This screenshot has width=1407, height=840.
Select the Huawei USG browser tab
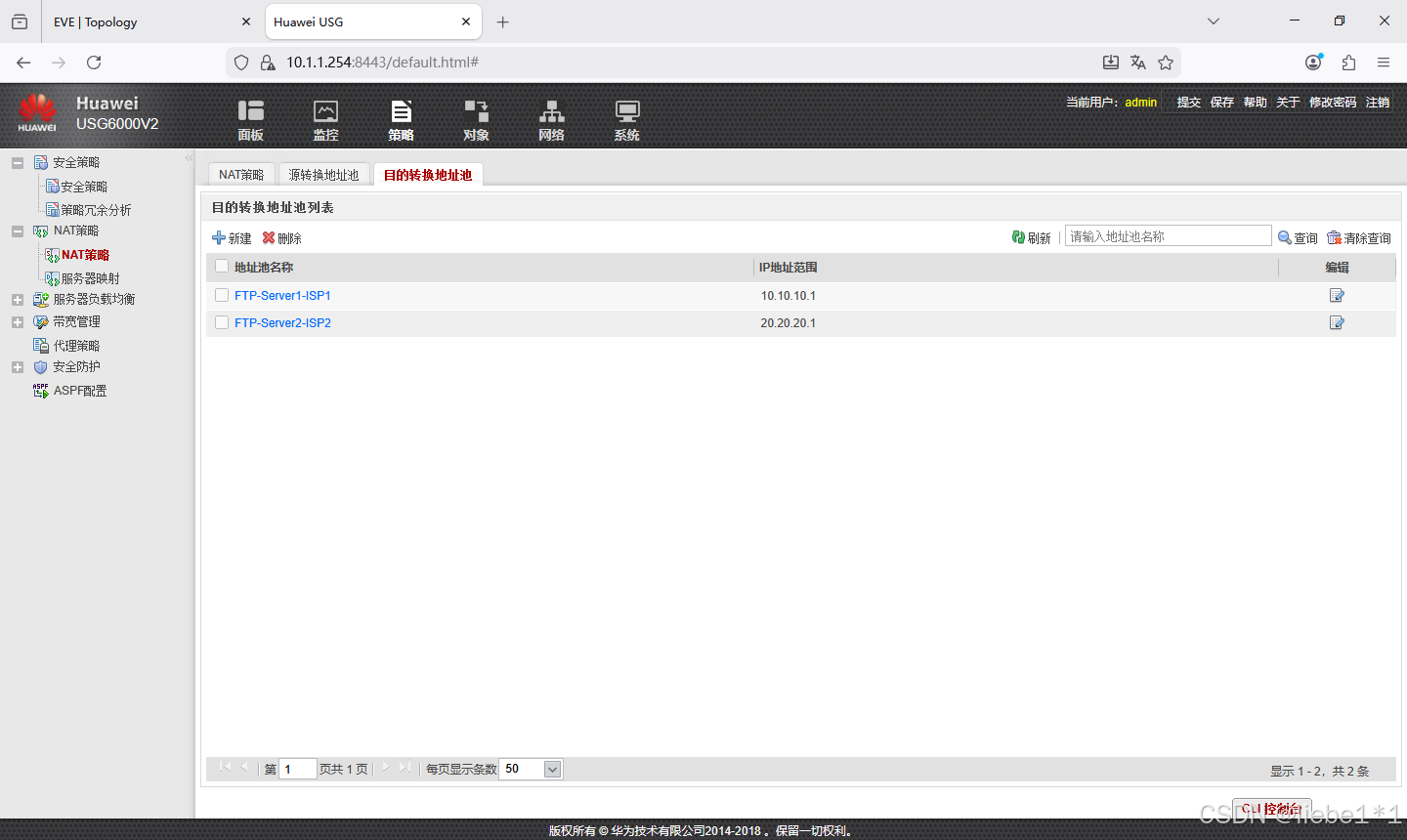371,21
